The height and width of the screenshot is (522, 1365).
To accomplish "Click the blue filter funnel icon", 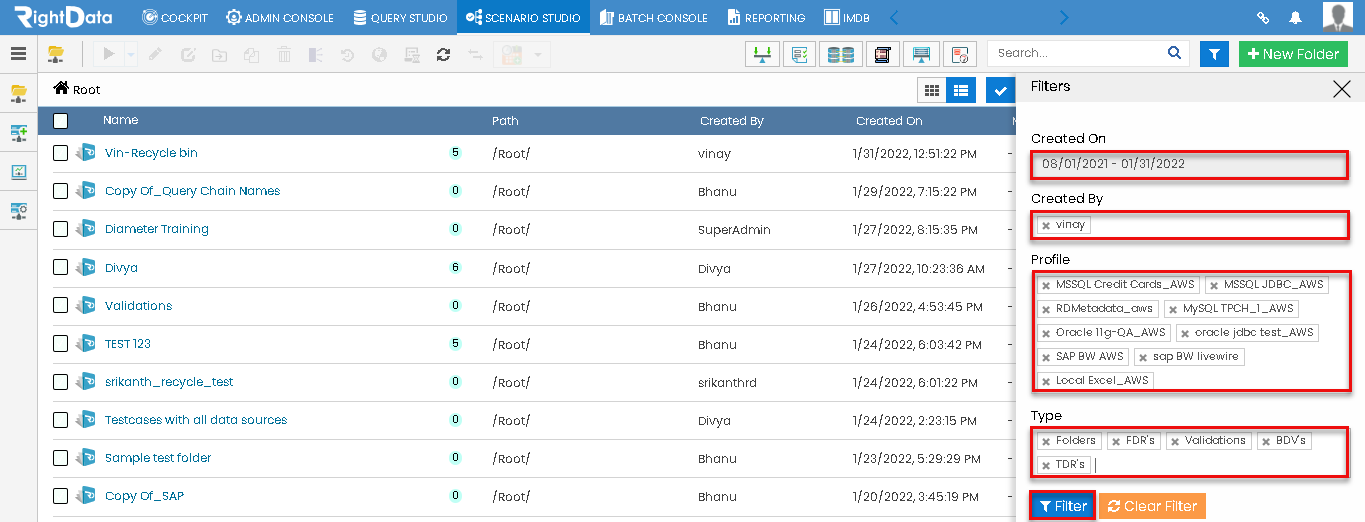I will pyautogui.click(x=1214, y=54).
